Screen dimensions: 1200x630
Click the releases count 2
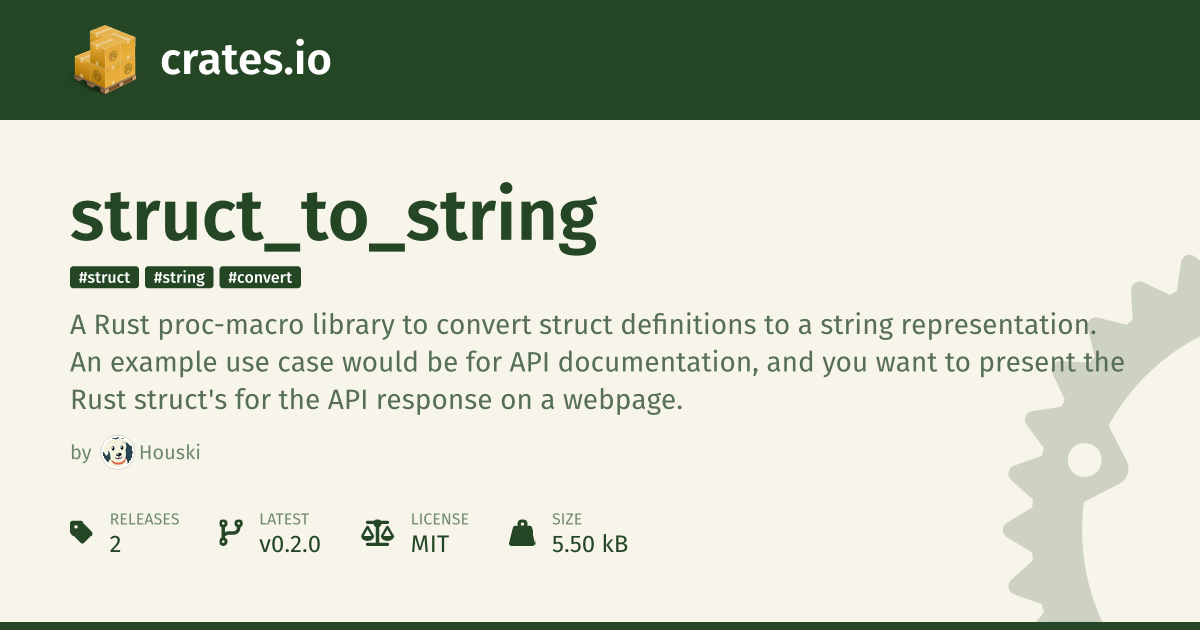click(116, 545)
